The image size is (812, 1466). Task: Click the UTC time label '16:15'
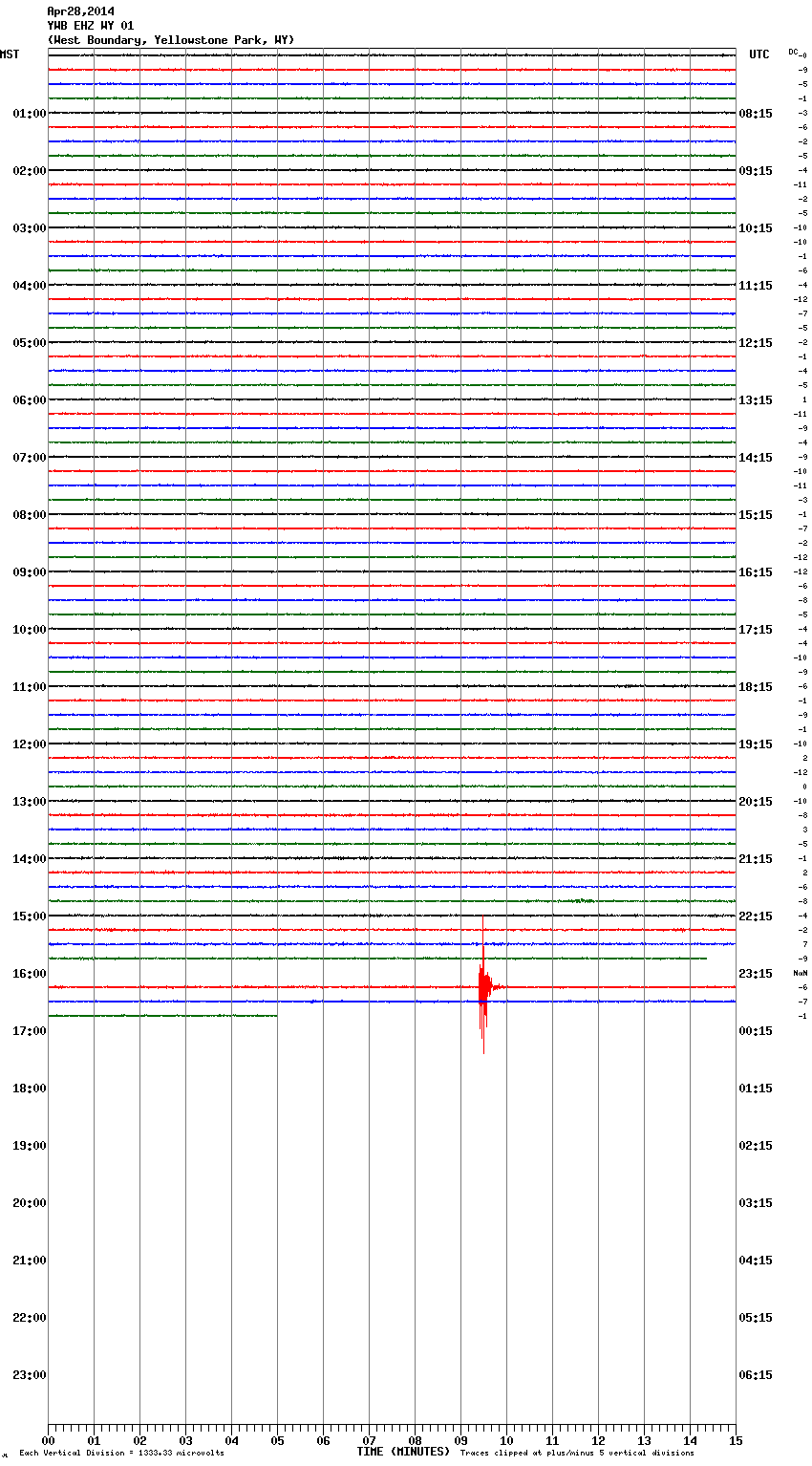756,572
